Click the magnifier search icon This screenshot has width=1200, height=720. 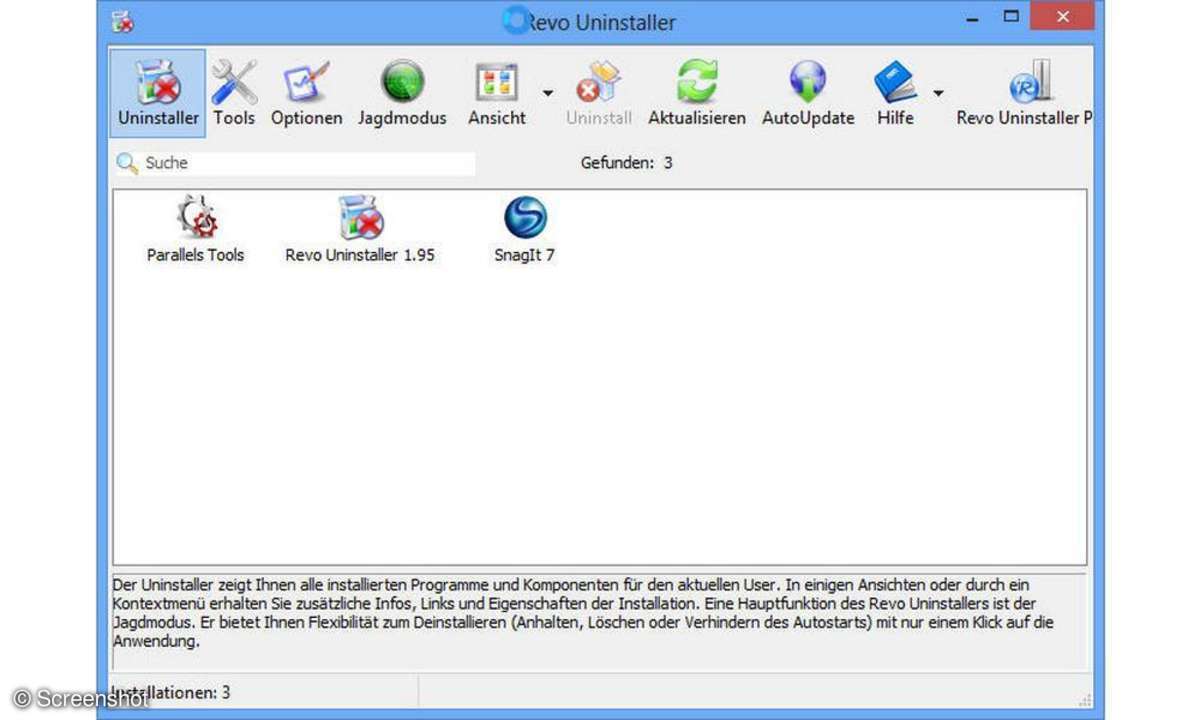pos(127,163)
